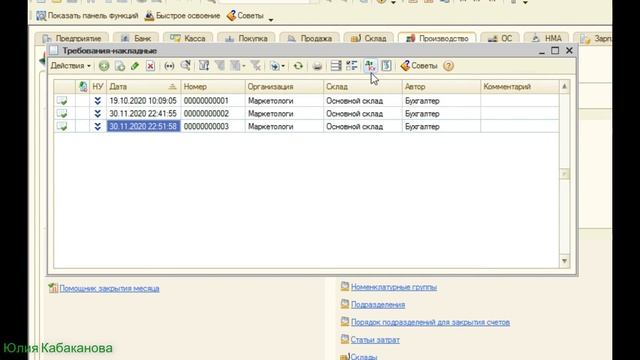Select the Производство tab
Screen dimensions: 640x360
[437, 38]
